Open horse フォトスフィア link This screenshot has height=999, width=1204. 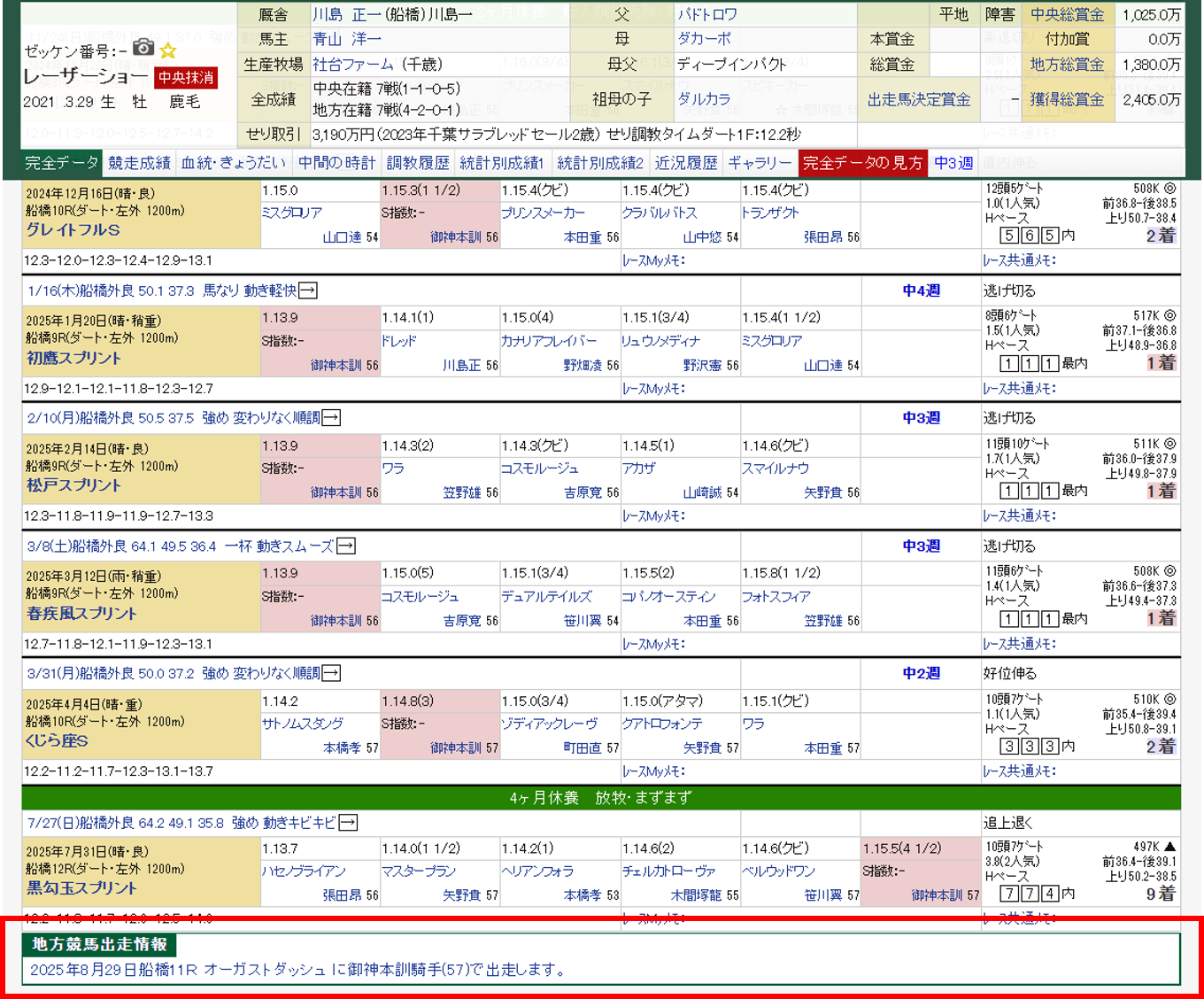pos(776,597)
